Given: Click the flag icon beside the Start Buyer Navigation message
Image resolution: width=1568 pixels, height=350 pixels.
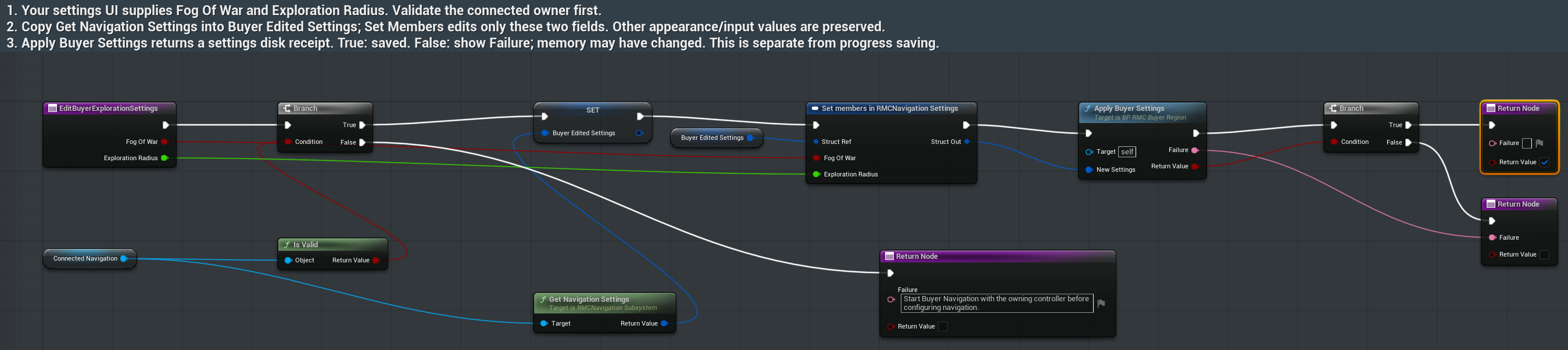Looking at the screenshot, I should [x=1101, y=303].
